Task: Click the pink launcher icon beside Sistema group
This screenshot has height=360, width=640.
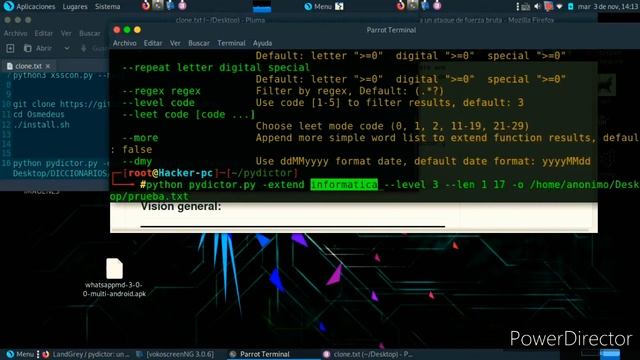Action: 182,6
